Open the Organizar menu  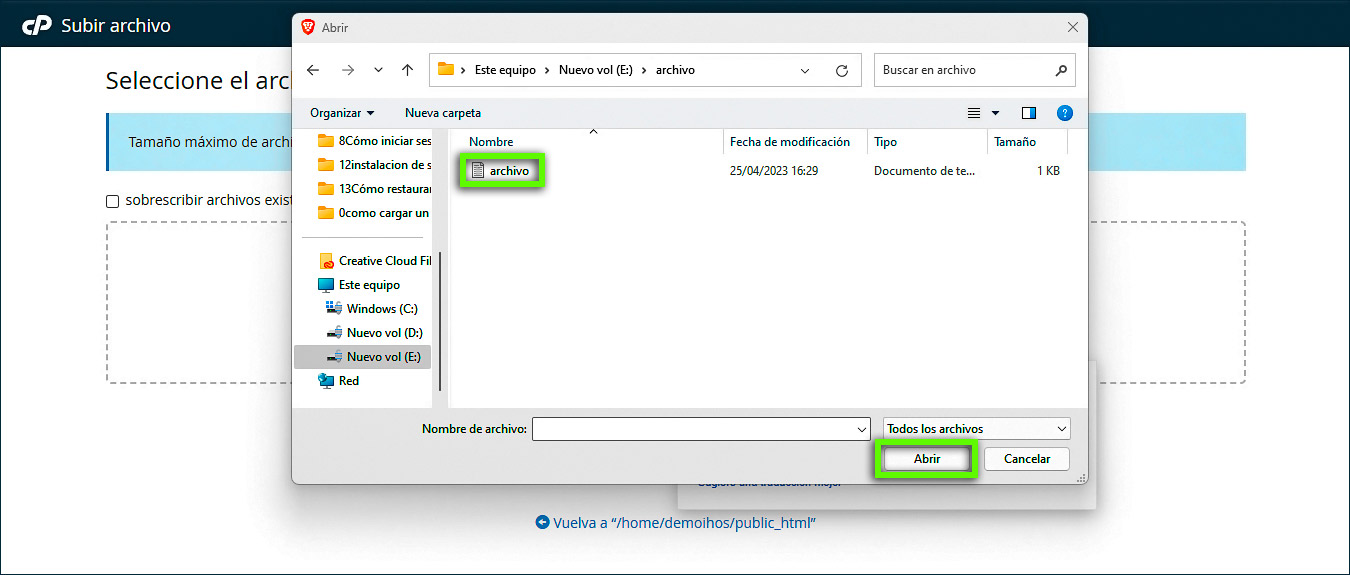(342, 113)
